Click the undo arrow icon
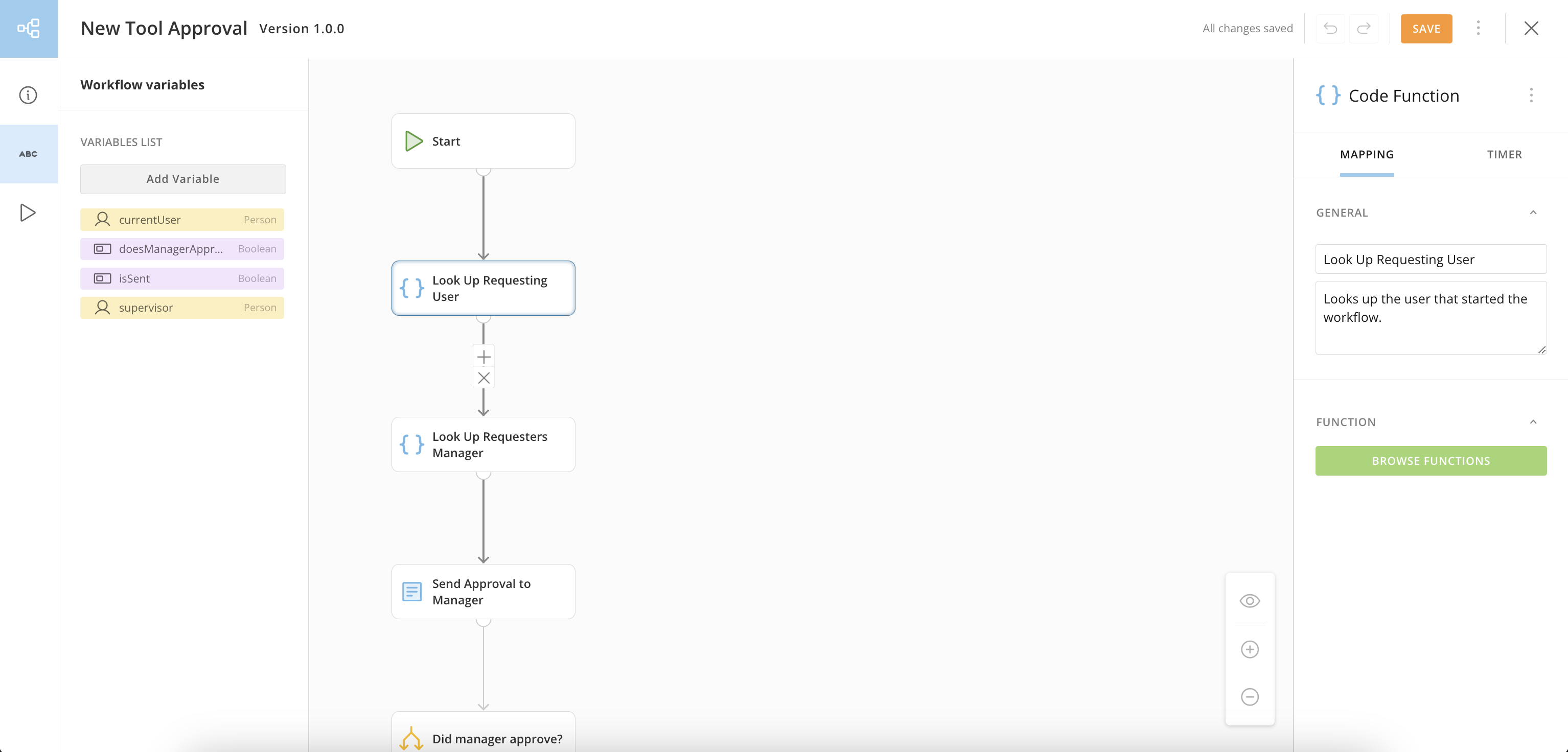The width and height of the screenshot is (1568, 752). click(x=1330, y=29)
